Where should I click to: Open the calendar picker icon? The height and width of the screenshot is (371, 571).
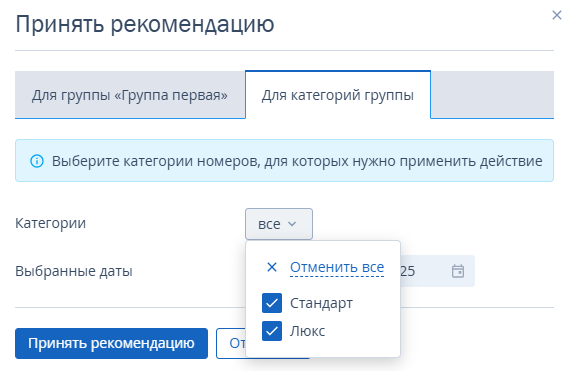(x=458, y=271)
